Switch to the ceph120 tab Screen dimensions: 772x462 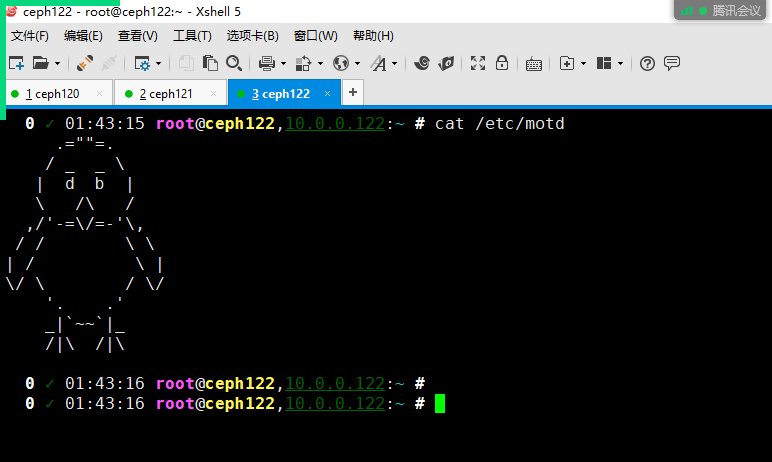(x=53, y=93)
